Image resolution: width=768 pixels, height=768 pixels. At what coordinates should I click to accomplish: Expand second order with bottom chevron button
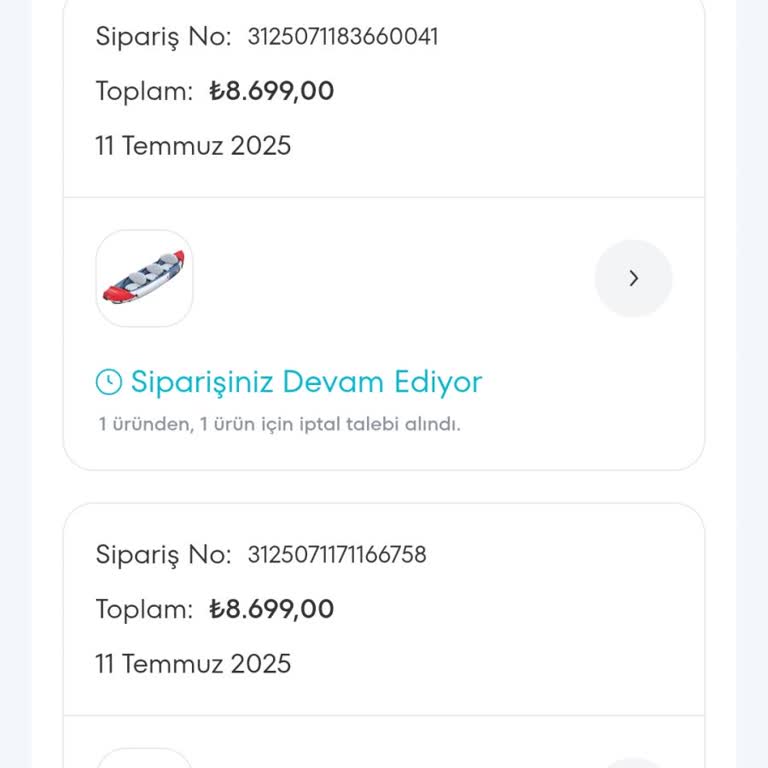(x=633, y=763)
